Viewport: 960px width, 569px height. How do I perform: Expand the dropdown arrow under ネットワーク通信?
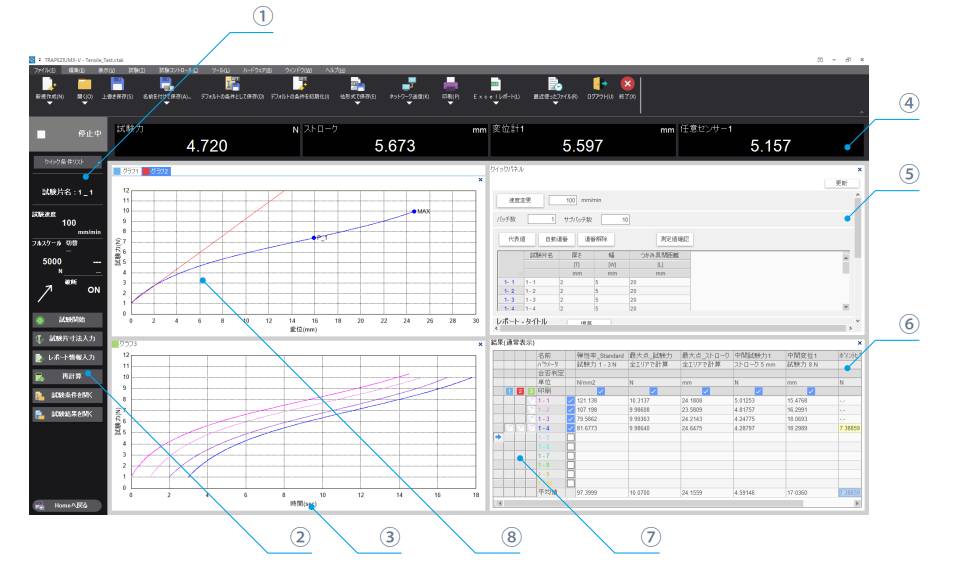pyautogui.click(x=408, y=103)
